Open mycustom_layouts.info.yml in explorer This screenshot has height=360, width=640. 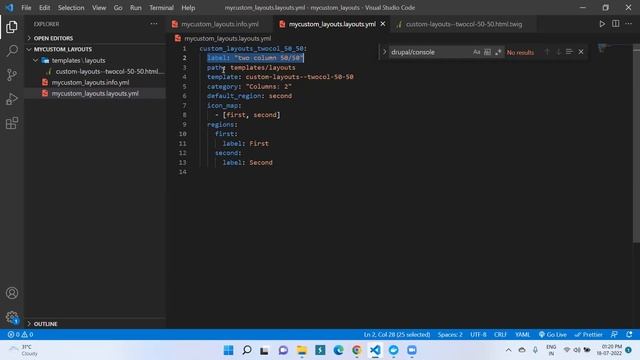click(x=95, y=82)
